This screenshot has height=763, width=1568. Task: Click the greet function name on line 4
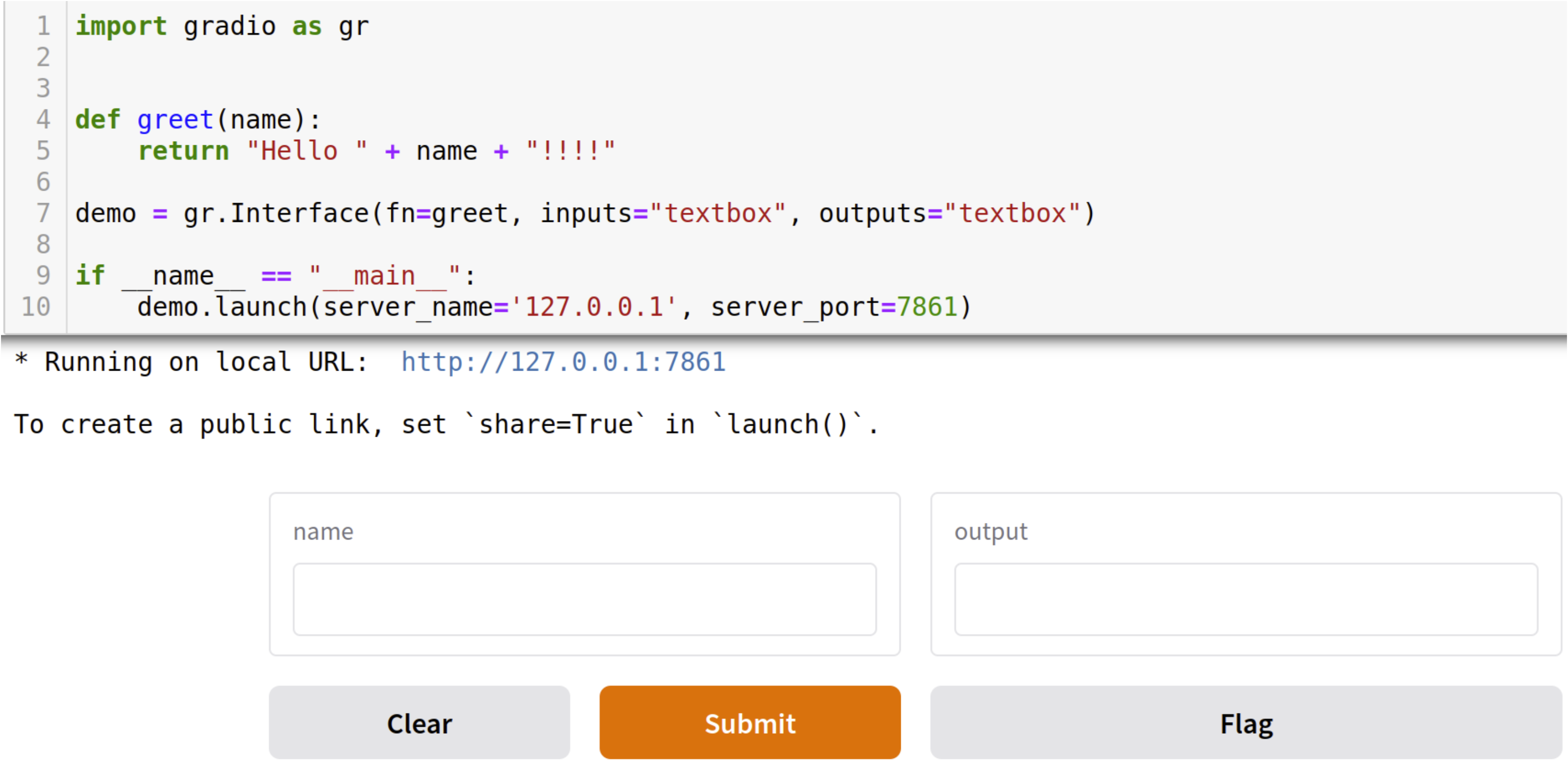point(176,119)
